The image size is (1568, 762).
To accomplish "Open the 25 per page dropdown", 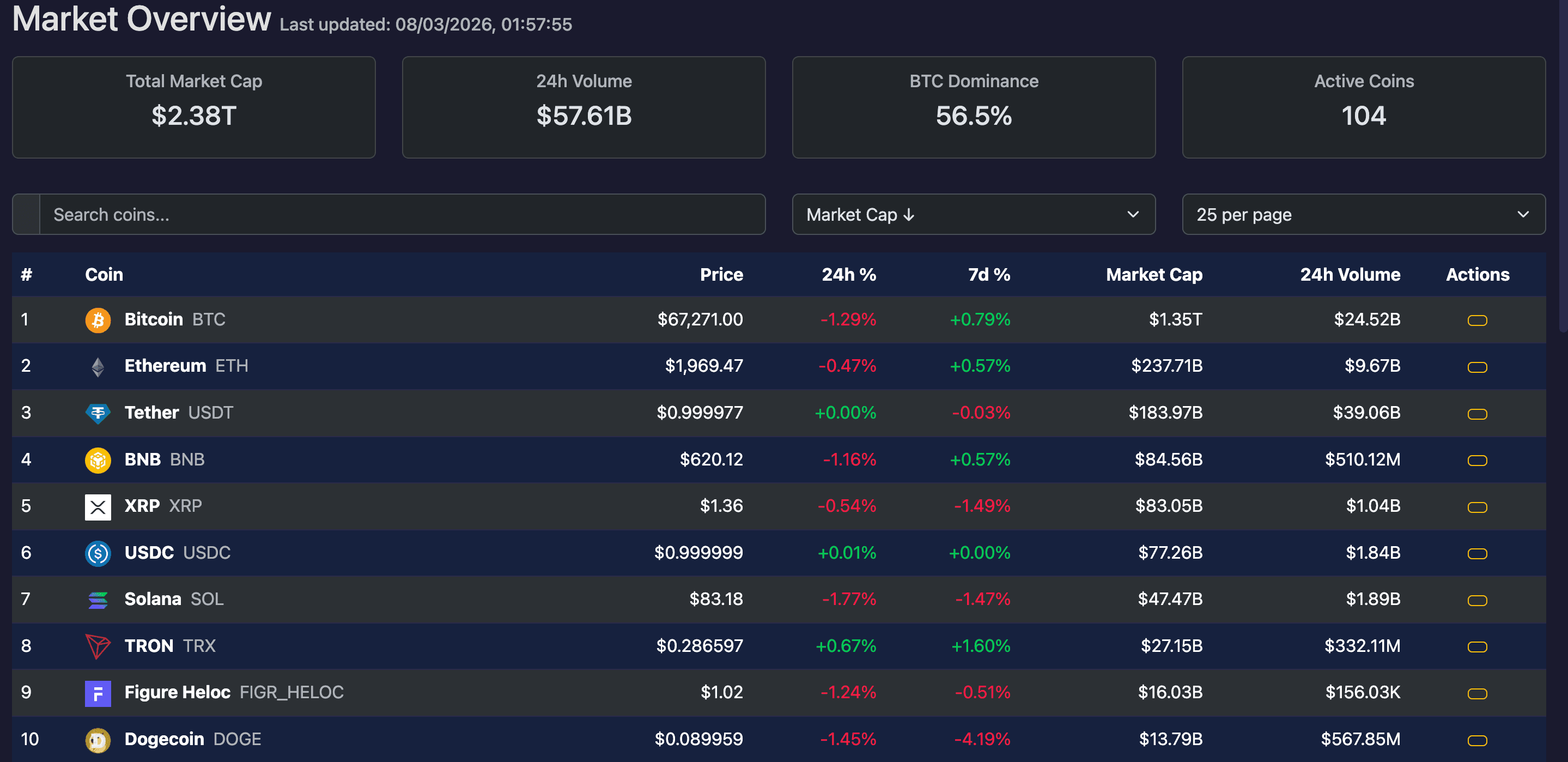I will click(1363, 214).
